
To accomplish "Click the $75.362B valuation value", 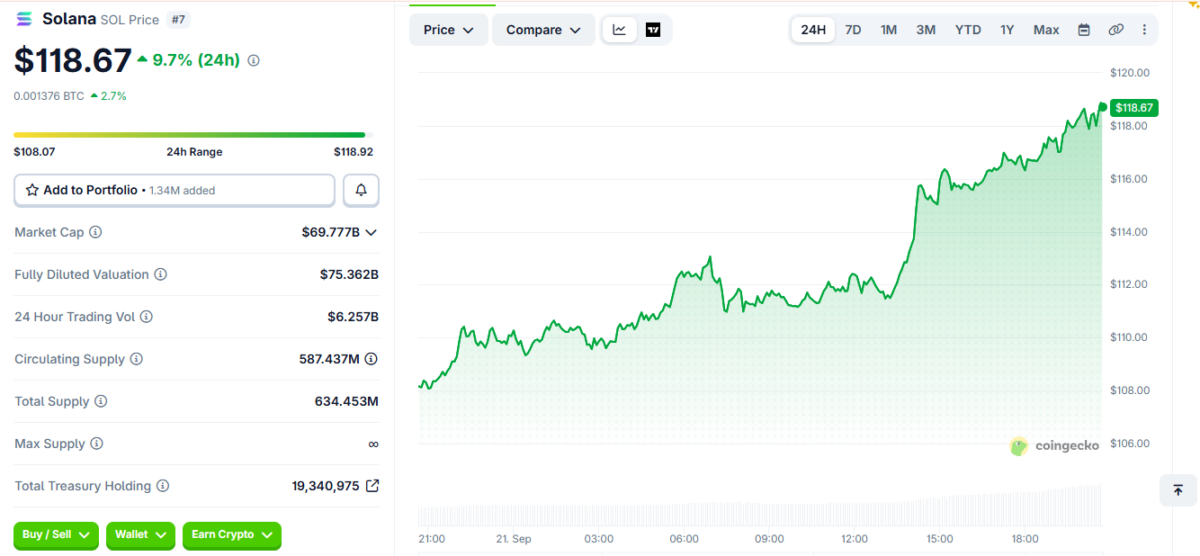I will pyautogui.click(x=349, y=274).
